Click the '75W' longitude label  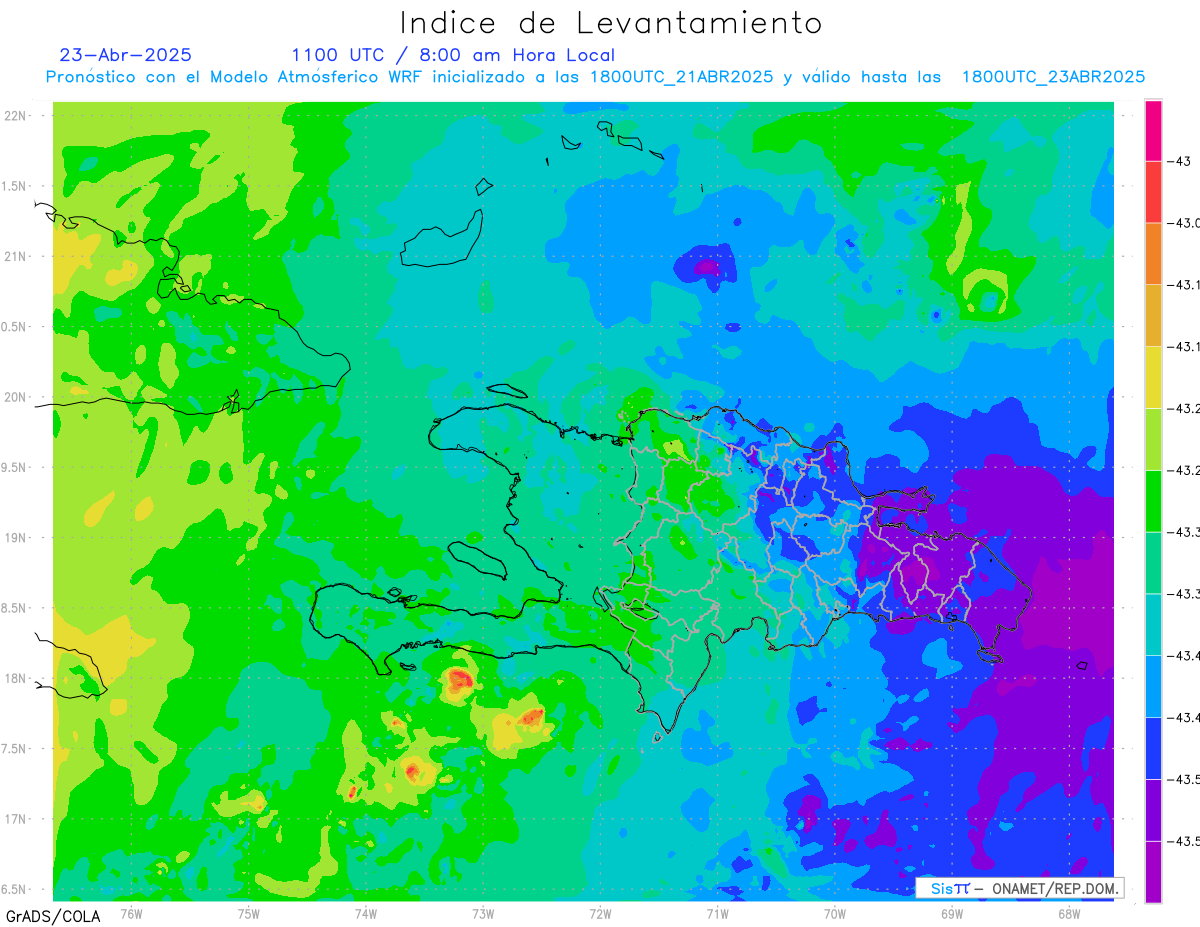pos(249,913)
